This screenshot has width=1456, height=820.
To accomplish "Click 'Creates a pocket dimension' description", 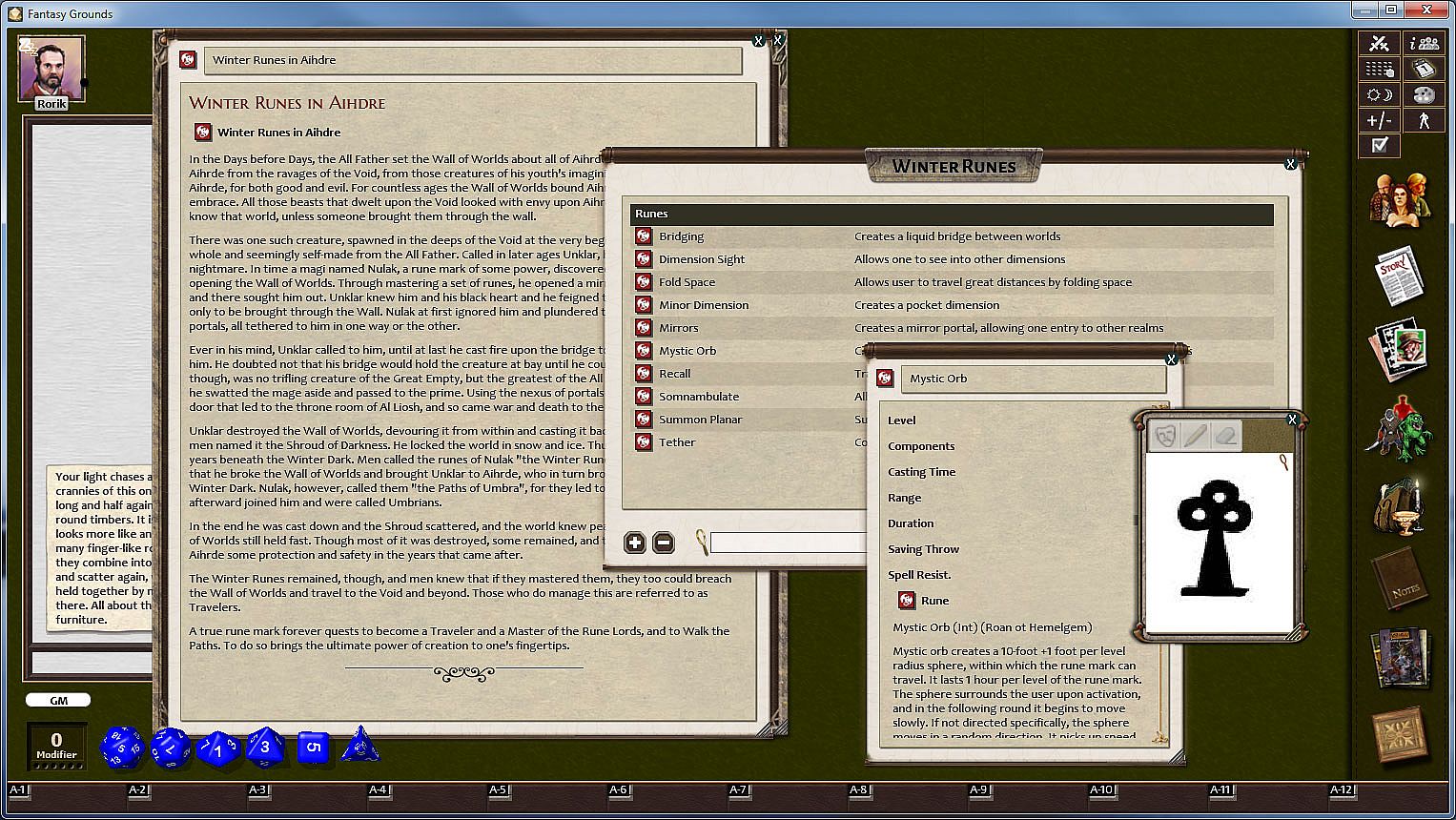I will coord(927,305).
